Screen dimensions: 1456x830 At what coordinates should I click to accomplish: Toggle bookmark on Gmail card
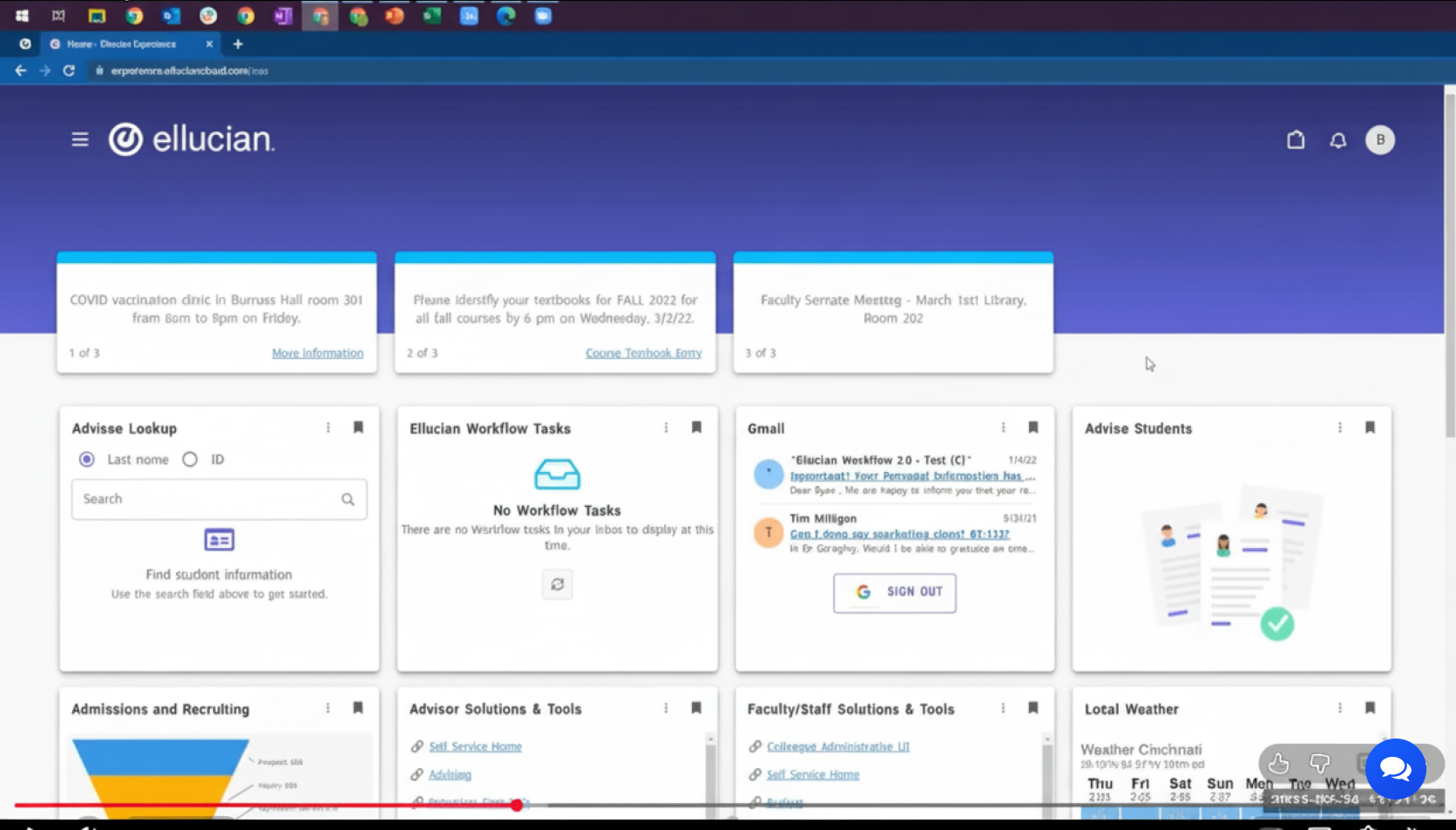coord(1033,428)
